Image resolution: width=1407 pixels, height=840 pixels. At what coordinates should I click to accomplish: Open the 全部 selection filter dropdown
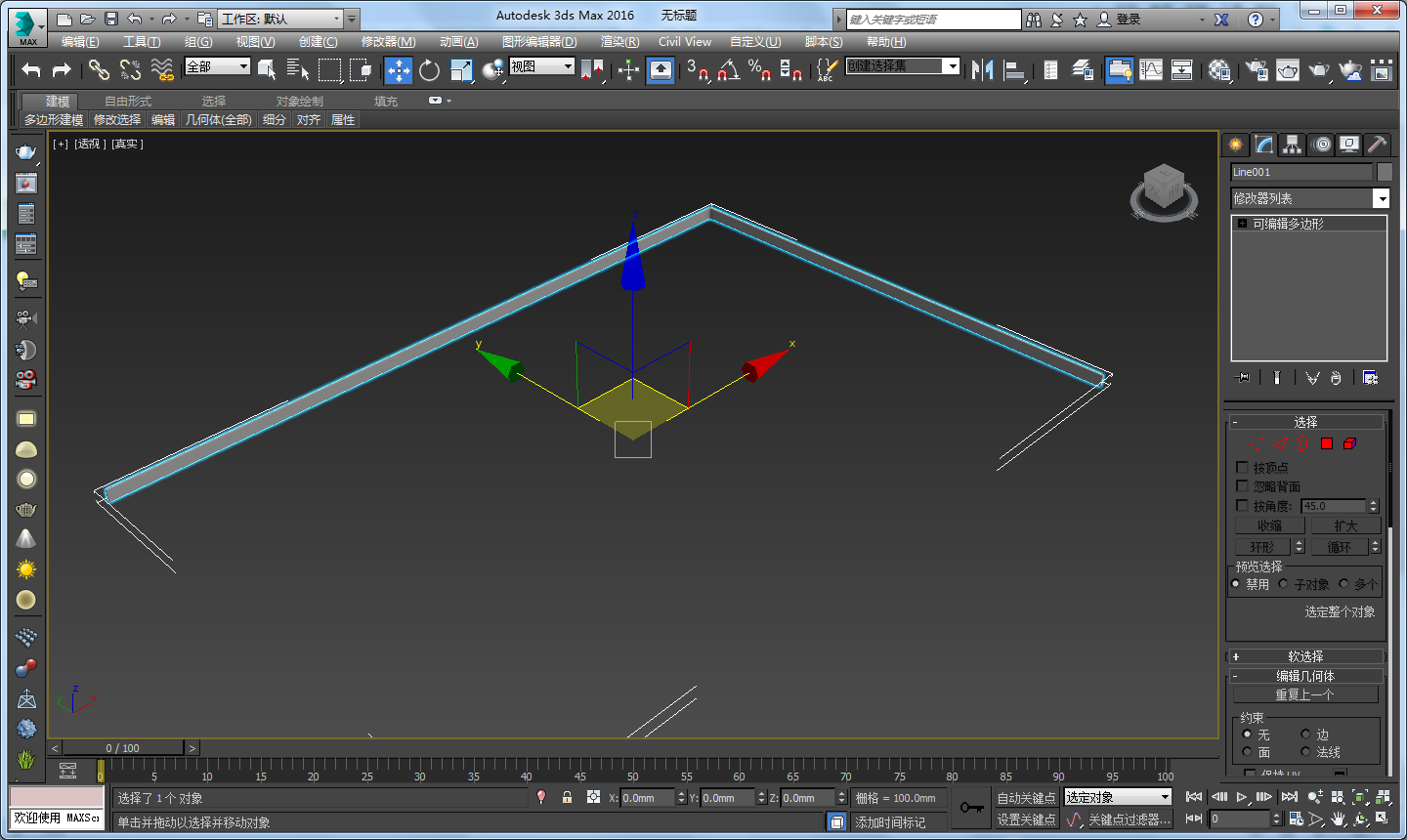click(218, 66)
